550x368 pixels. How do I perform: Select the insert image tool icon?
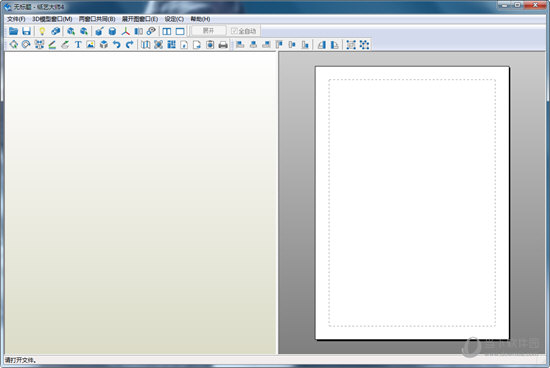[90, 45]
